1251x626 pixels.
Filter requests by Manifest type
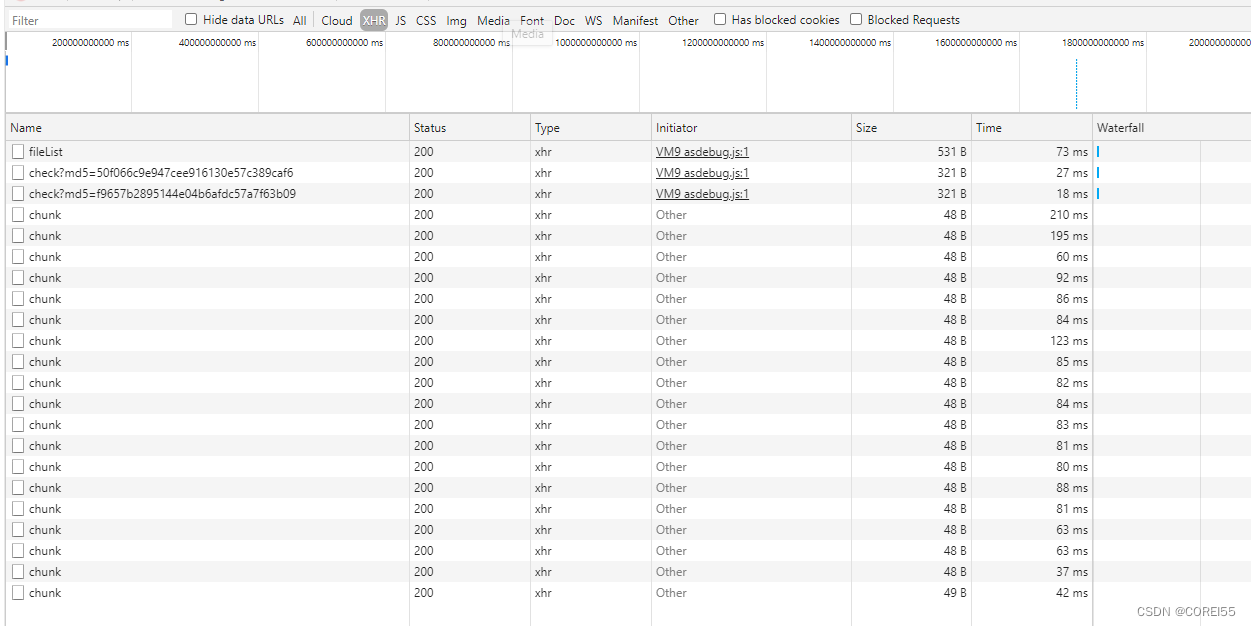click(635, 20)
